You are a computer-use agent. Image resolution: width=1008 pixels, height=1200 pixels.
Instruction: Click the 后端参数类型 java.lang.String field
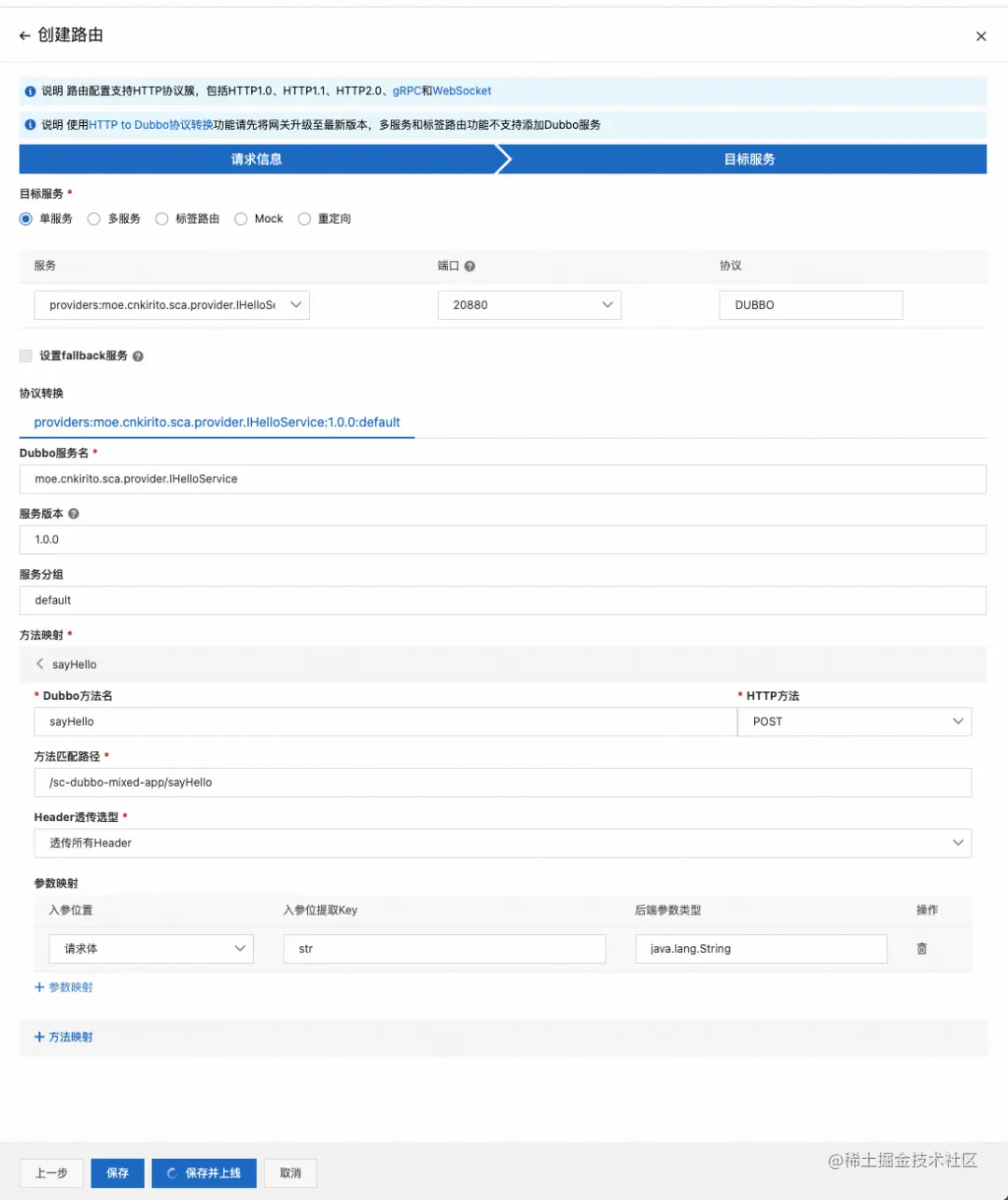pos(762,949)
